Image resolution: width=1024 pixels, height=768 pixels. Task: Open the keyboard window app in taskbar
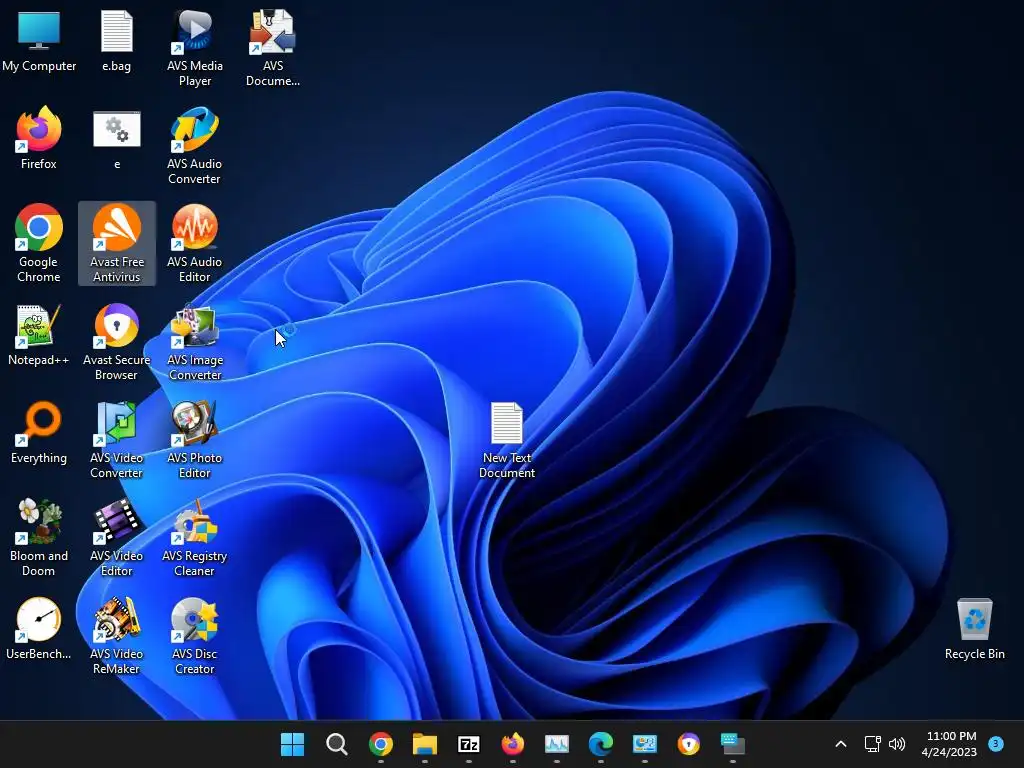[733, 744]
